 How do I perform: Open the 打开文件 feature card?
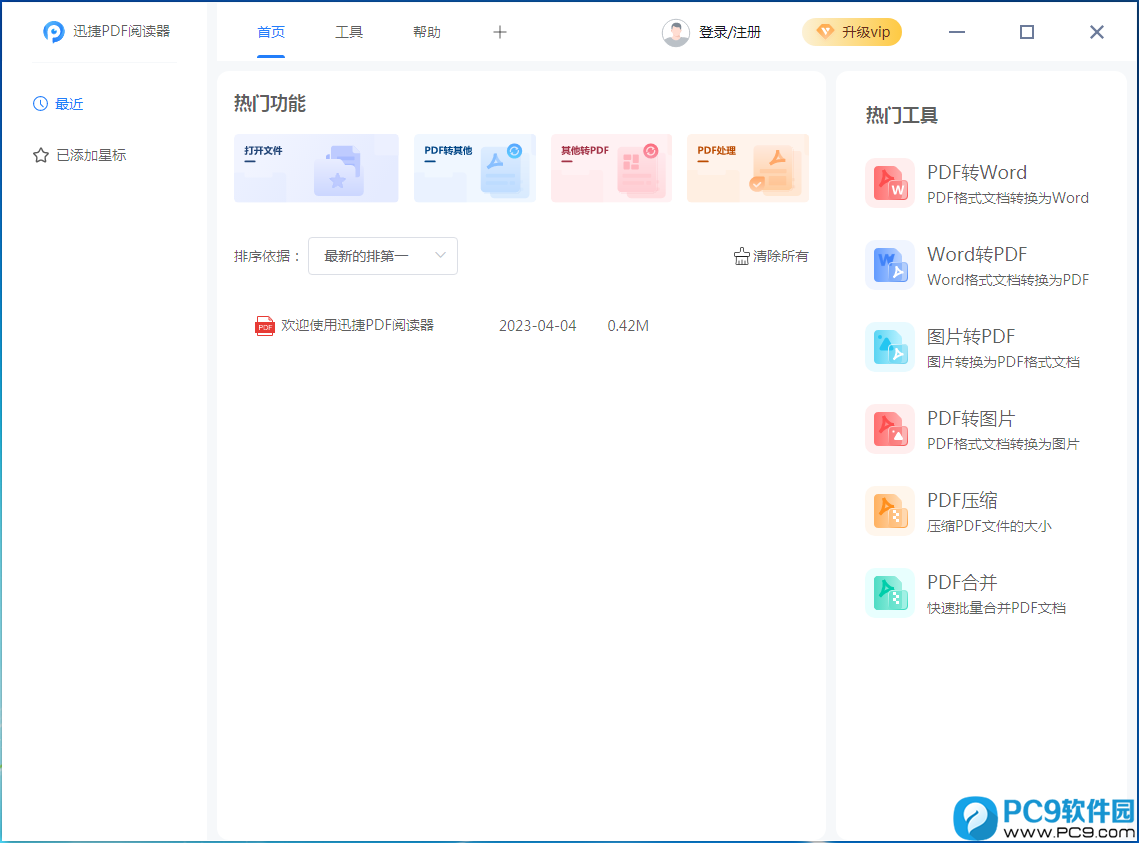point(316,168)
